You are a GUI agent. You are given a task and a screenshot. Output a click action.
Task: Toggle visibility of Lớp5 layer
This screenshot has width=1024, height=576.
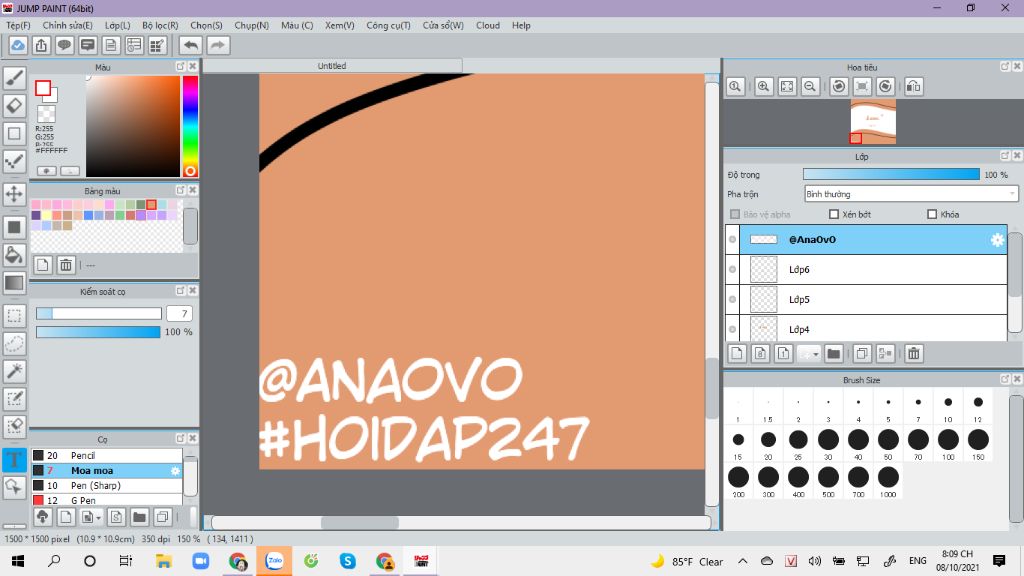tap(732, 299)
